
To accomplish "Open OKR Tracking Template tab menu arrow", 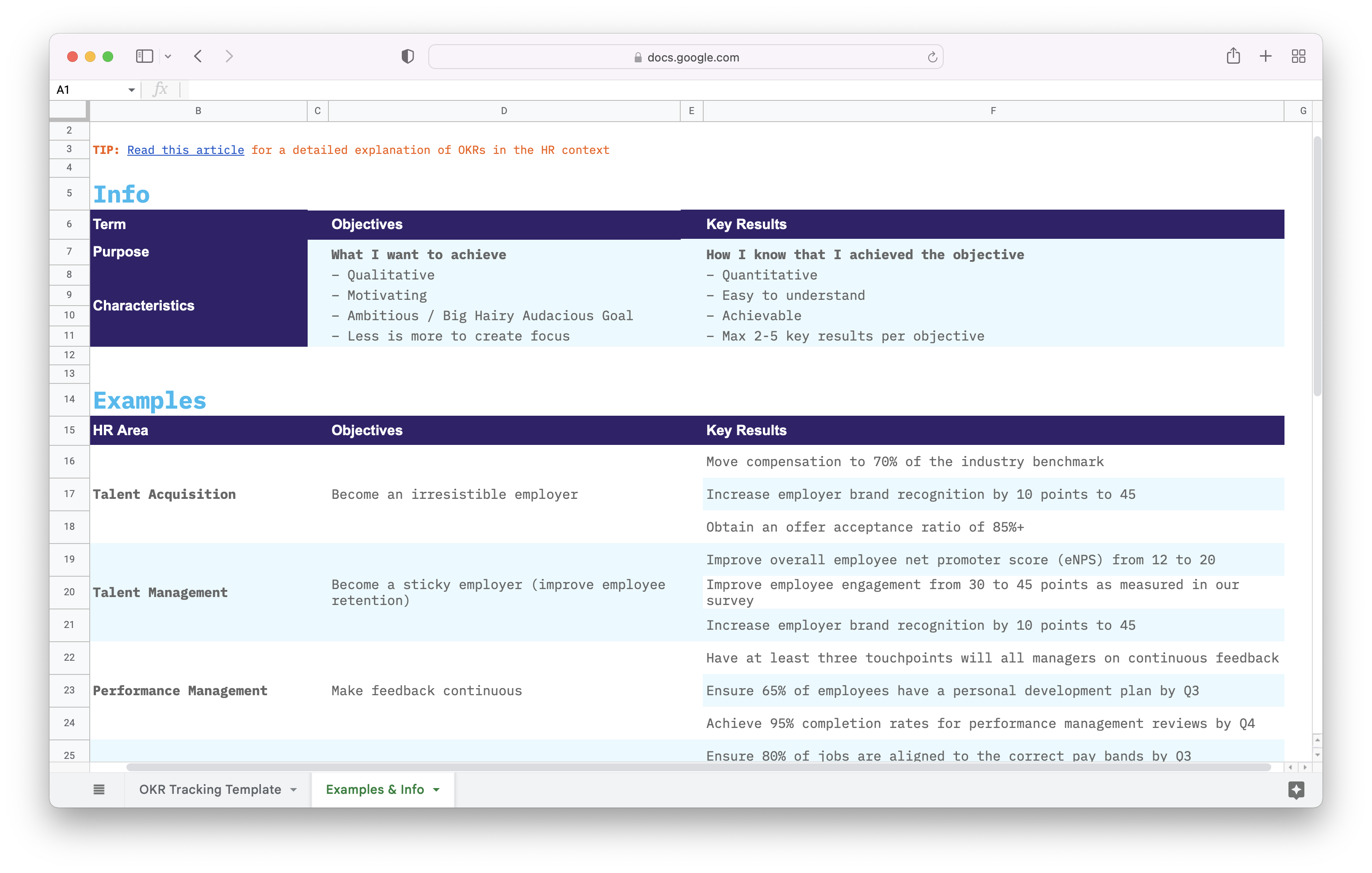I will tap(294, 790).
